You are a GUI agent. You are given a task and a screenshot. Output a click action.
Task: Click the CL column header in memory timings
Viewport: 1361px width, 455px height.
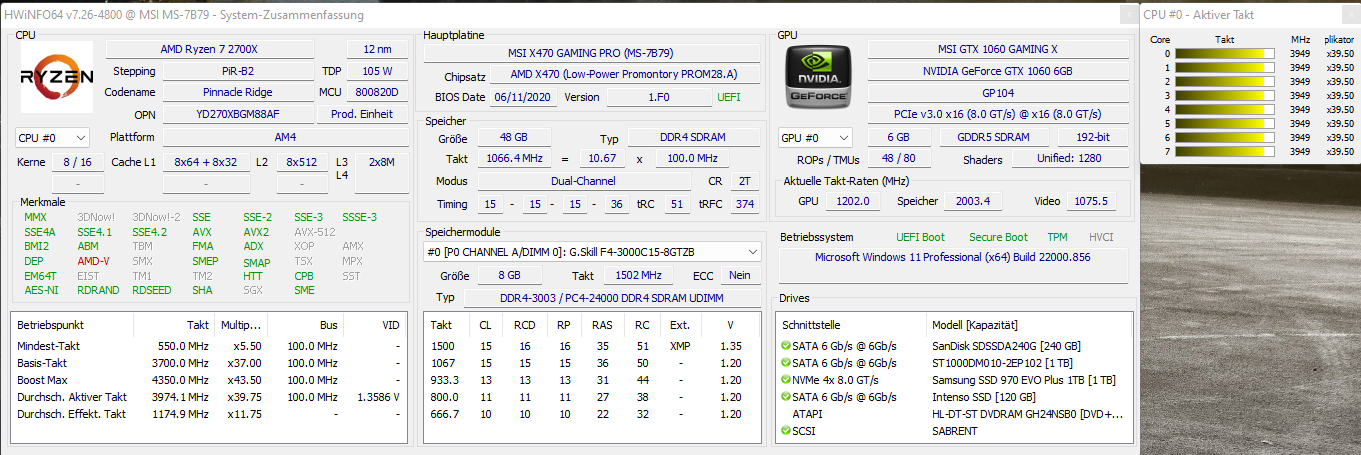coord(485,325)
